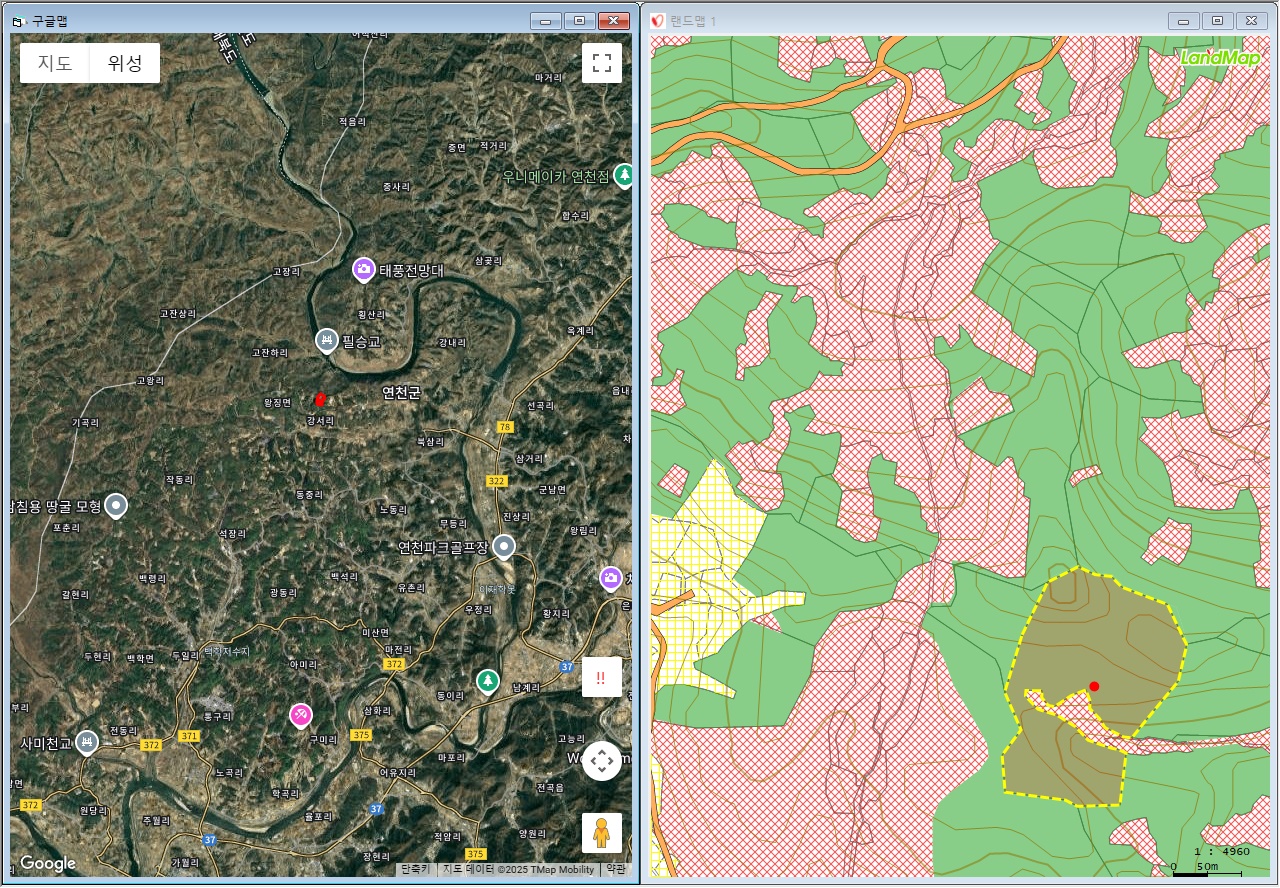The height and width of the screenshot is (888, 1280).
Task: Select the 필승교 bridge marker
Action: click(326, 341)
